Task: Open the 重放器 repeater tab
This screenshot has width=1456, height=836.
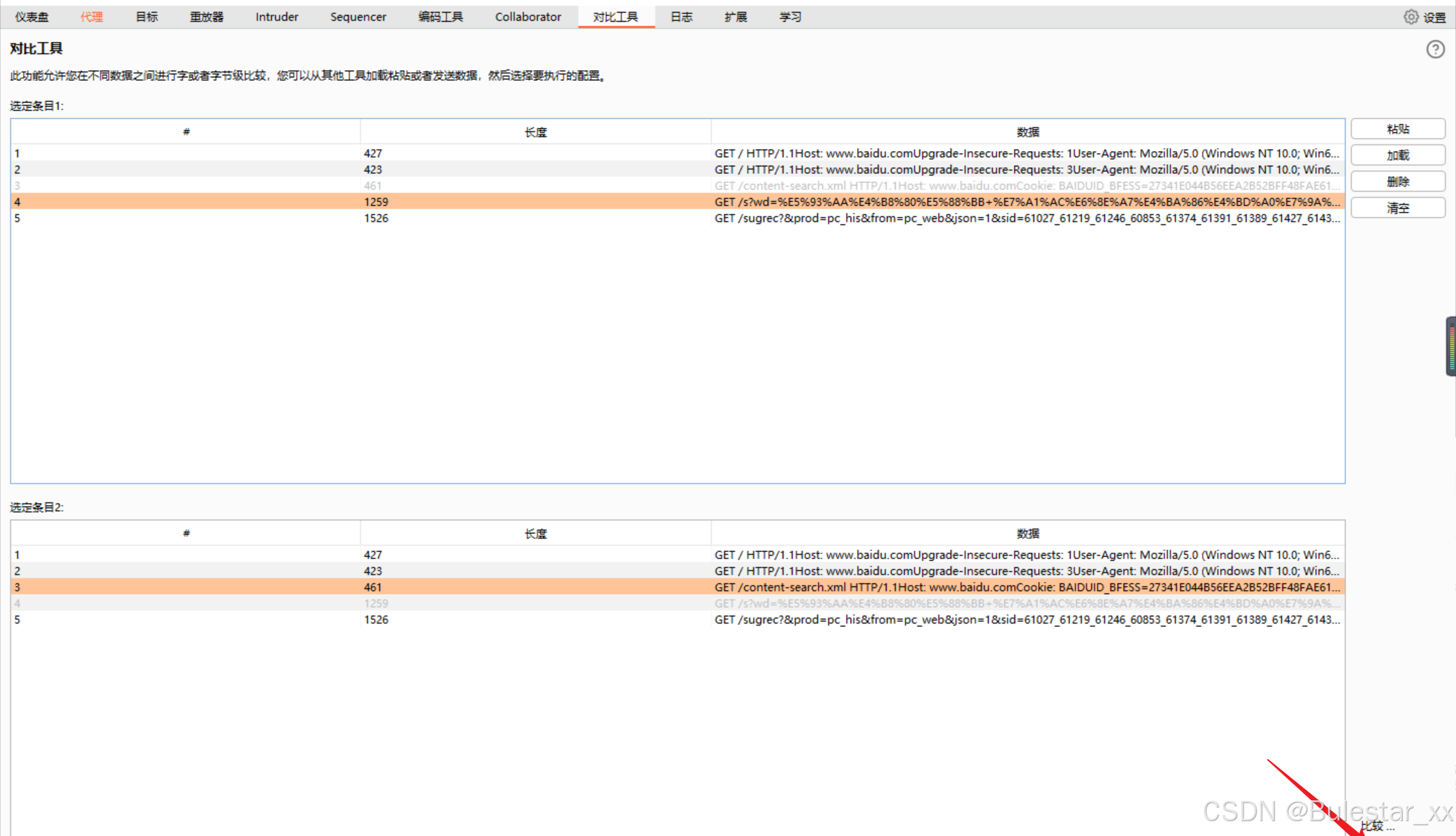Action: [x=206, y=17]
